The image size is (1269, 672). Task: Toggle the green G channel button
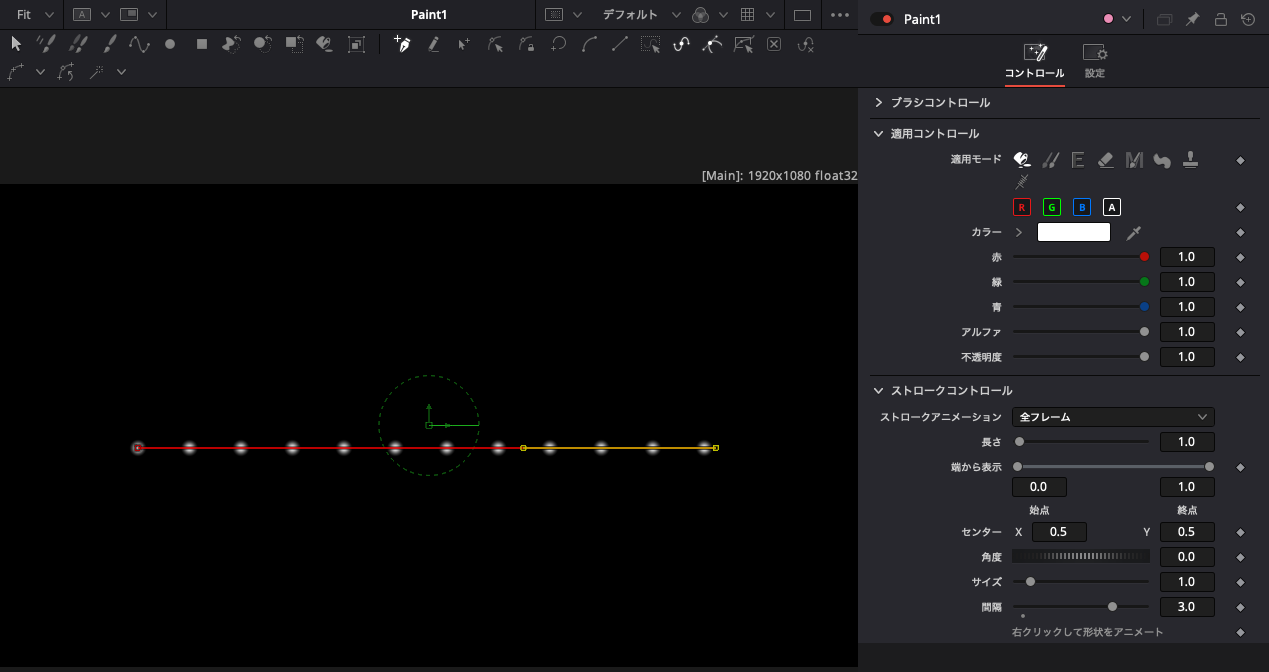pyautogui.click(x=1052, y=207)
